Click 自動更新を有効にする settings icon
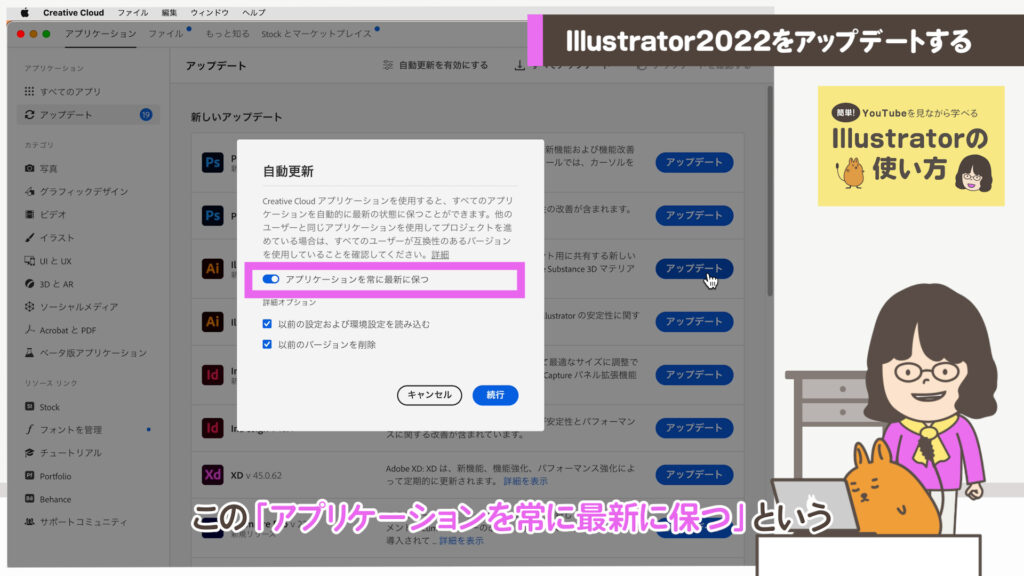1024x576 pixels. 388,65
